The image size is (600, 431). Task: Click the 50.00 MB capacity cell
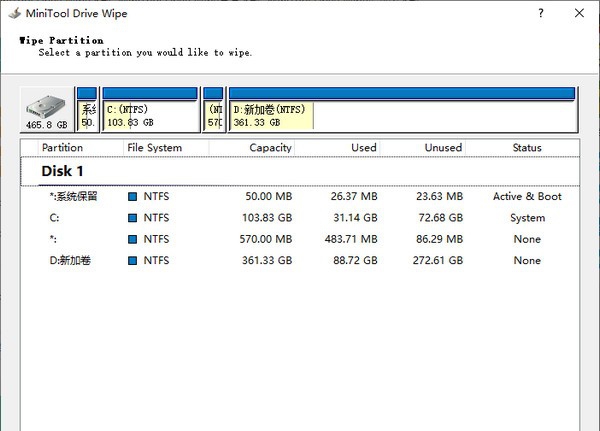tap(269, 197)
